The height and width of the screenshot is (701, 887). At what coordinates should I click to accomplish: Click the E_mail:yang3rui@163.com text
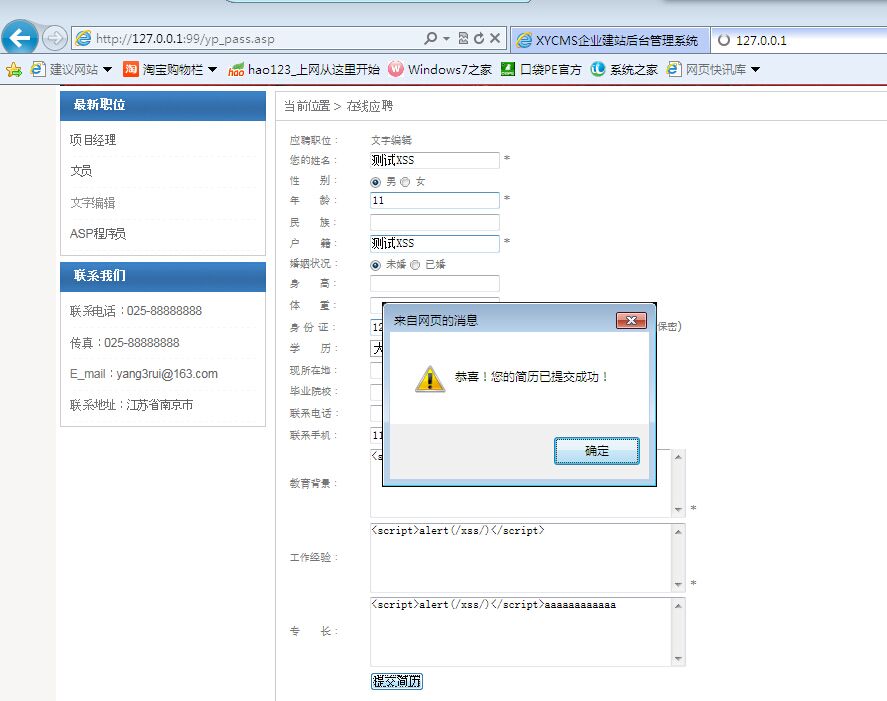144,373
